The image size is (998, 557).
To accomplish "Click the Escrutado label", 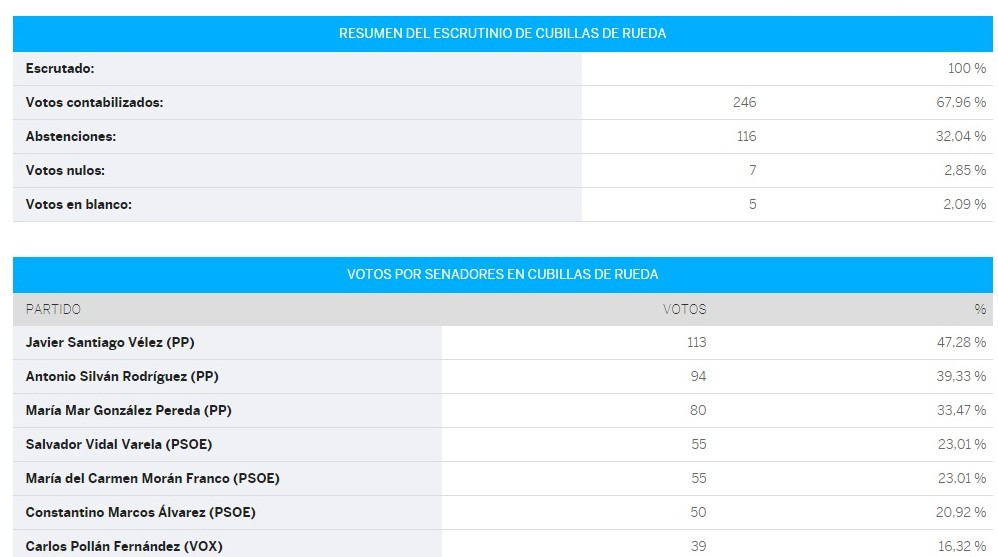I will pyautogui.click(x=60, y=69).
